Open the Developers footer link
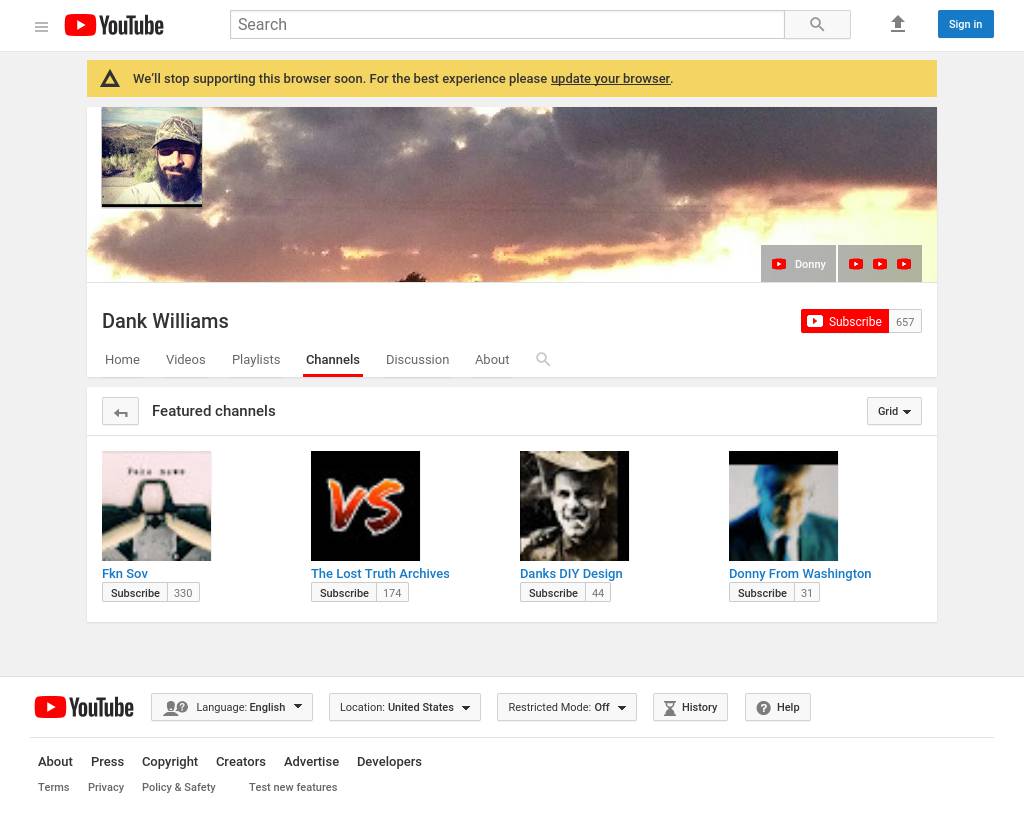Screen dimensions: 1024x821 389,762
